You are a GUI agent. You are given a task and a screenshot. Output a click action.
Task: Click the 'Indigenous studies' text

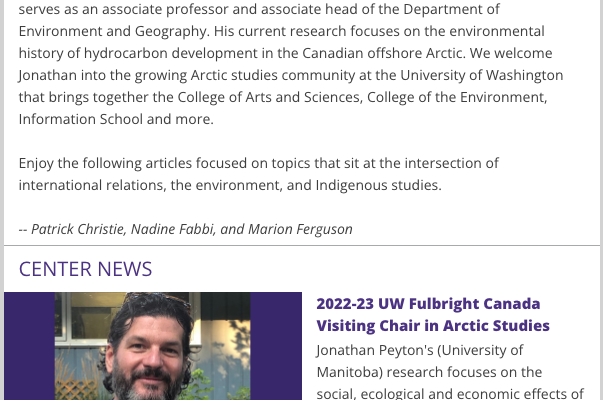click(376, 185)
